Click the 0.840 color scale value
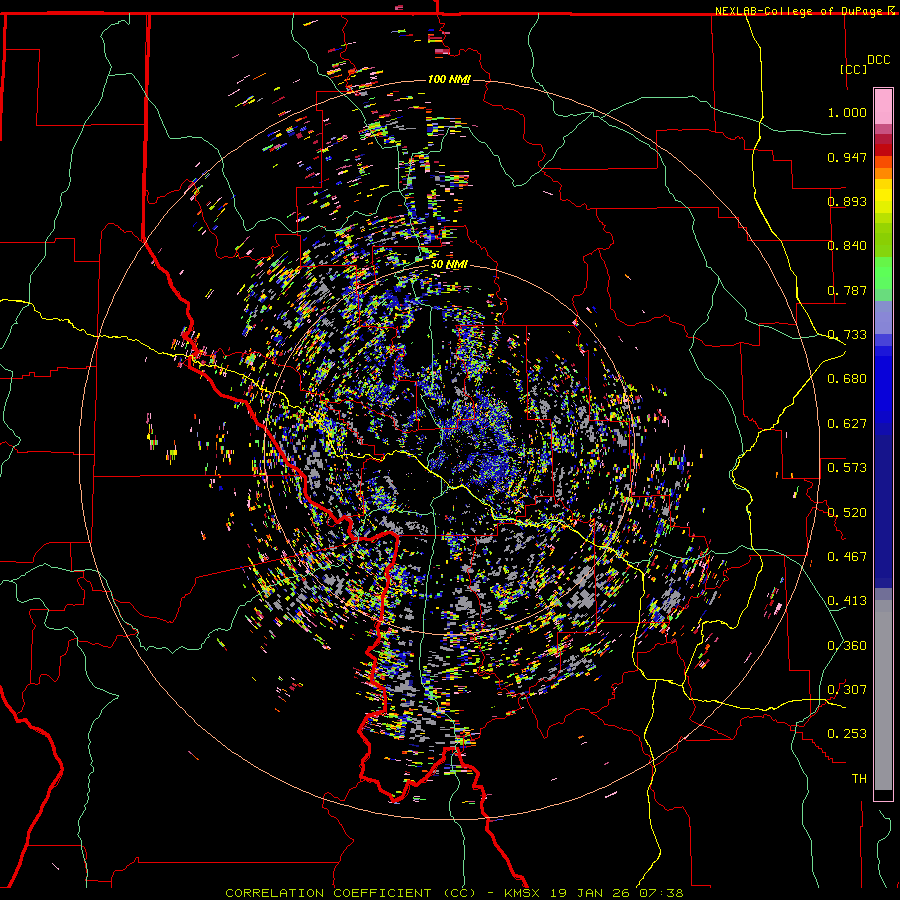The image size is (900, 900). coord(847,246)
